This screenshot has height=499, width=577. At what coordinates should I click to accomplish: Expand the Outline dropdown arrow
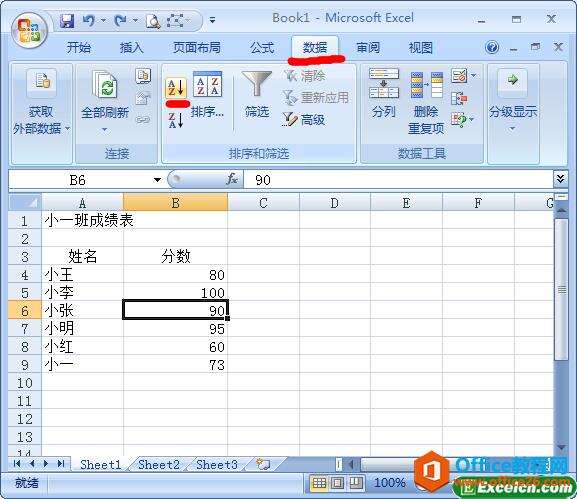[x=512, y=128]
